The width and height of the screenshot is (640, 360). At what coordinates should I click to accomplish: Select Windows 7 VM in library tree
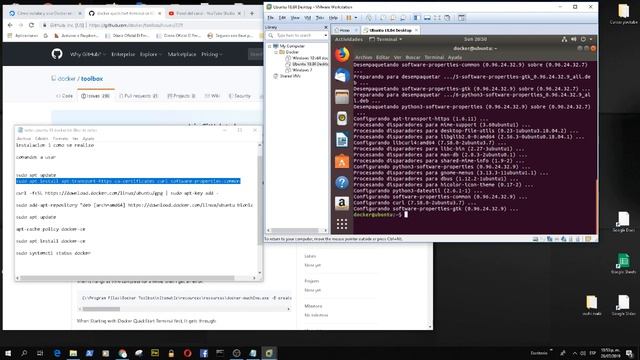coord(302,70)
